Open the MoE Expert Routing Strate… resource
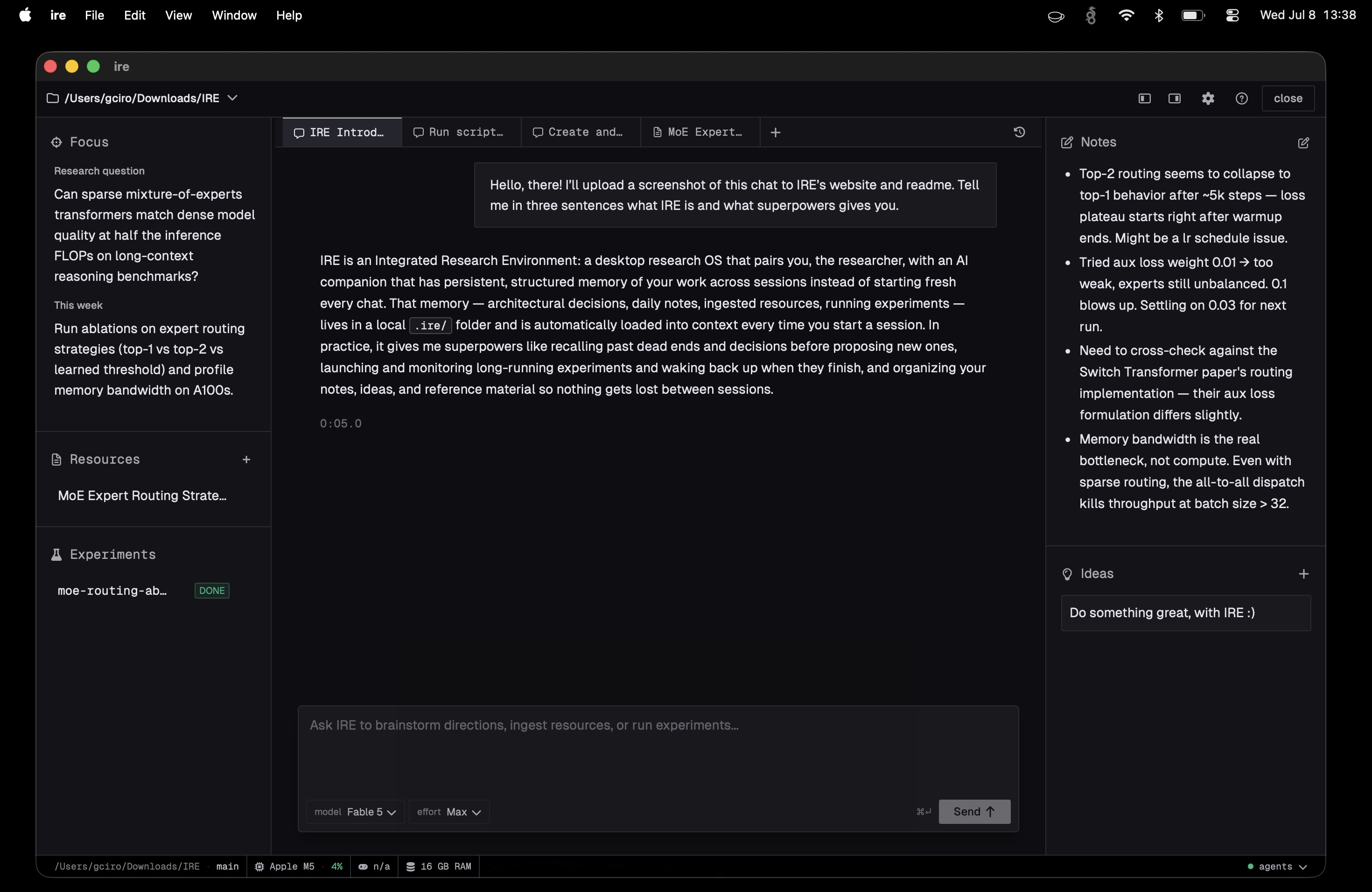The image size is (1372, 892). [x=142, y=495]
